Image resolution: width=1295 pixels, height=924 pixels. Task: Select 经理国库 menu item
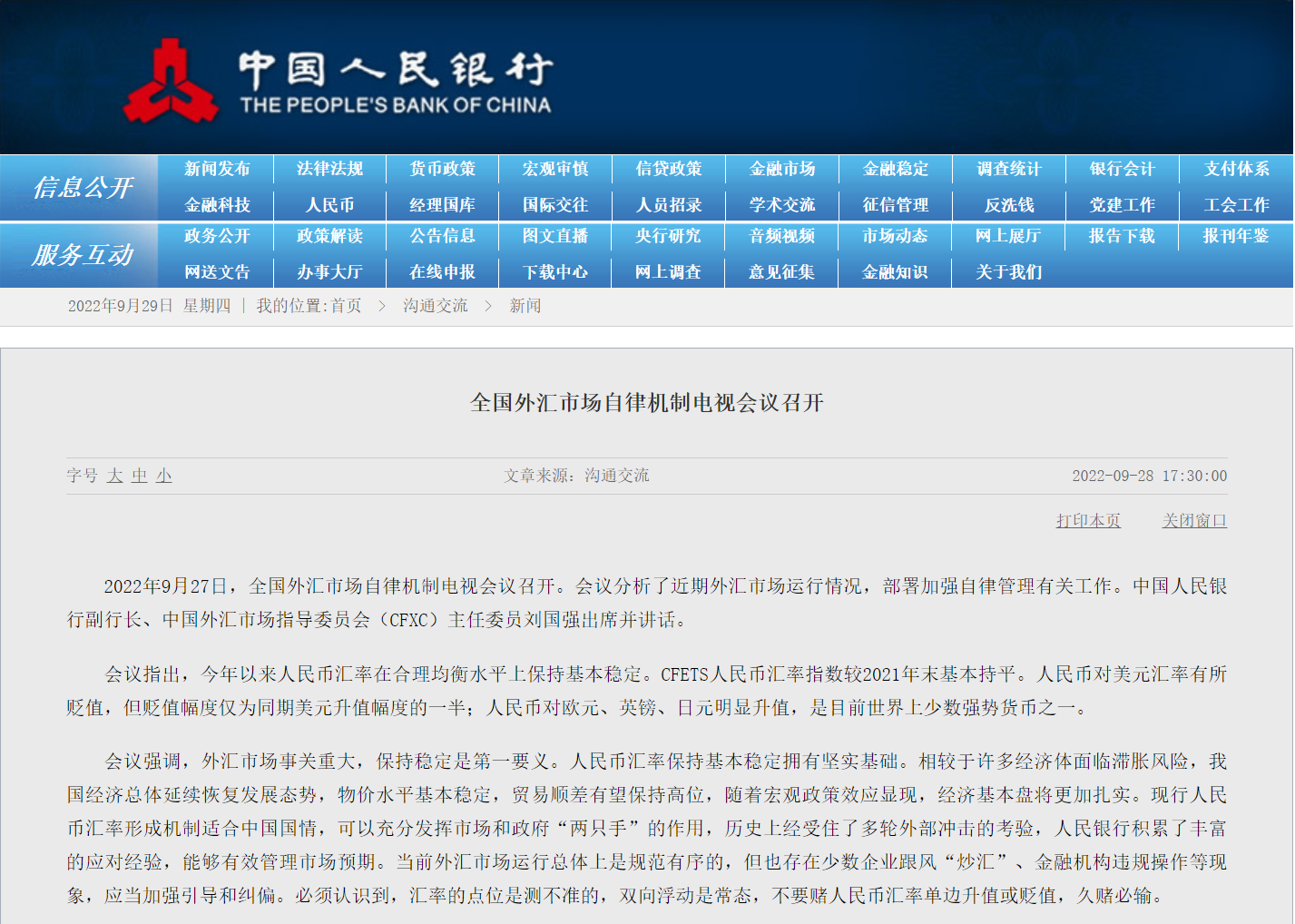tap(442, 205)
